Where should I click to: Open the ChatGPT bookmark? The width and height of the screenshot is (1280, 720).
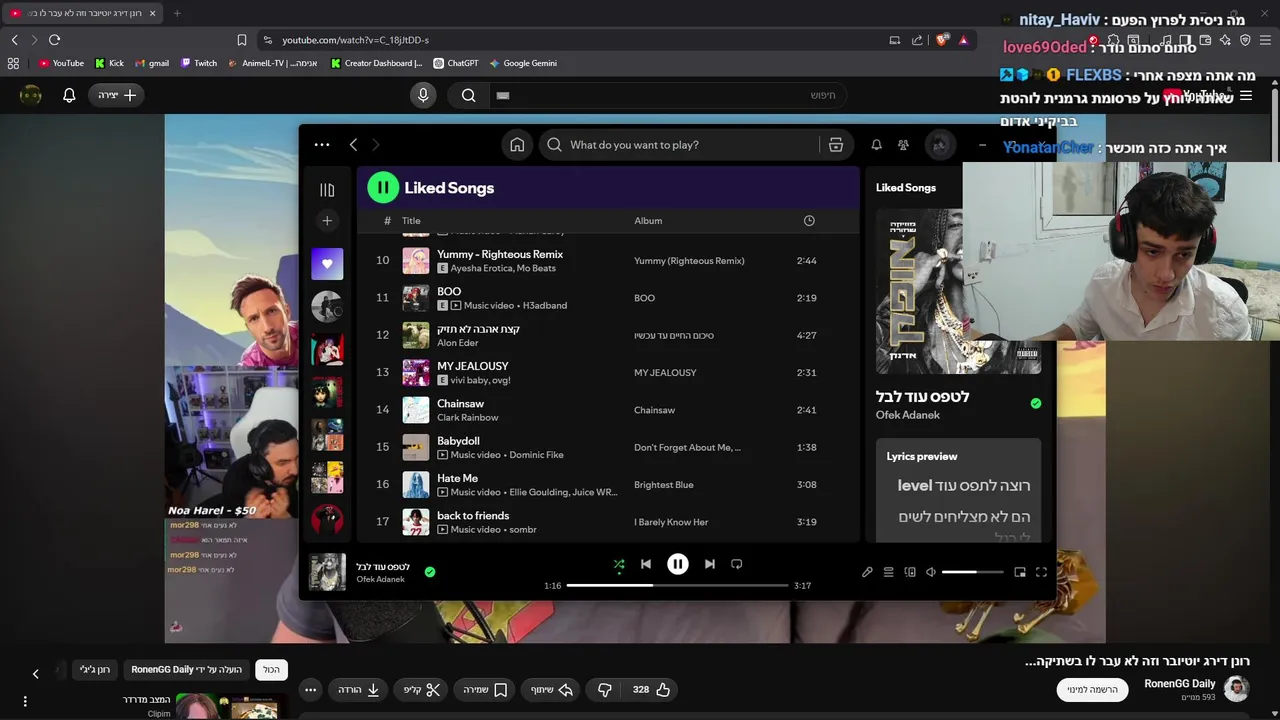coord(456,63)
